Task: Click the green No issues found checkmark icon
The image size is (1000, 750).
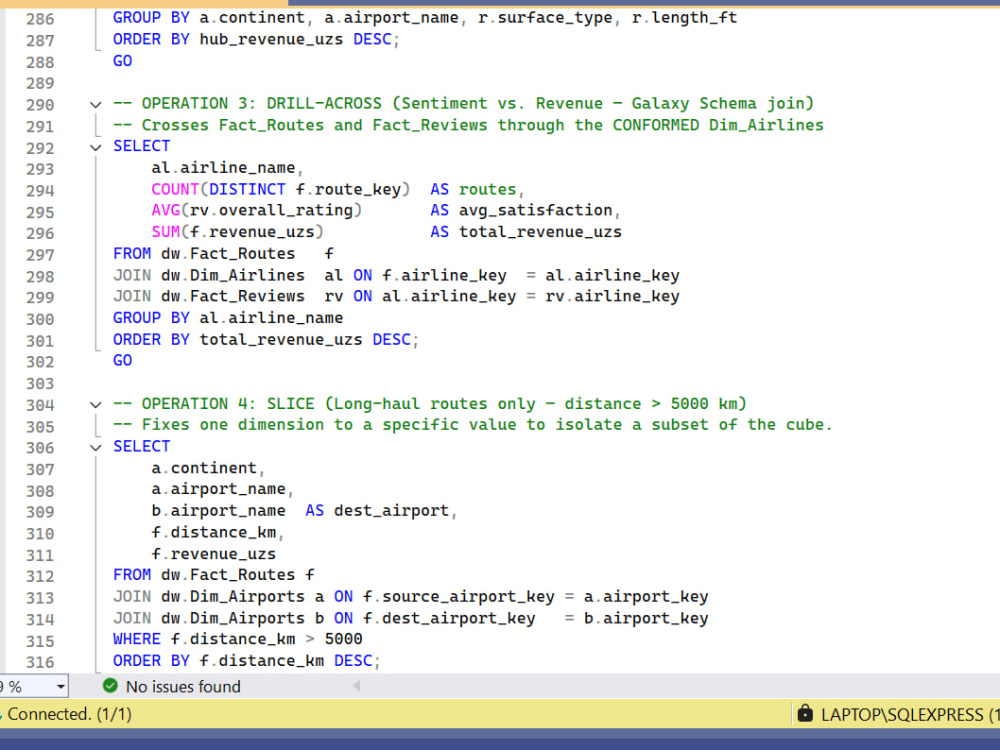Action: [110, 686]
